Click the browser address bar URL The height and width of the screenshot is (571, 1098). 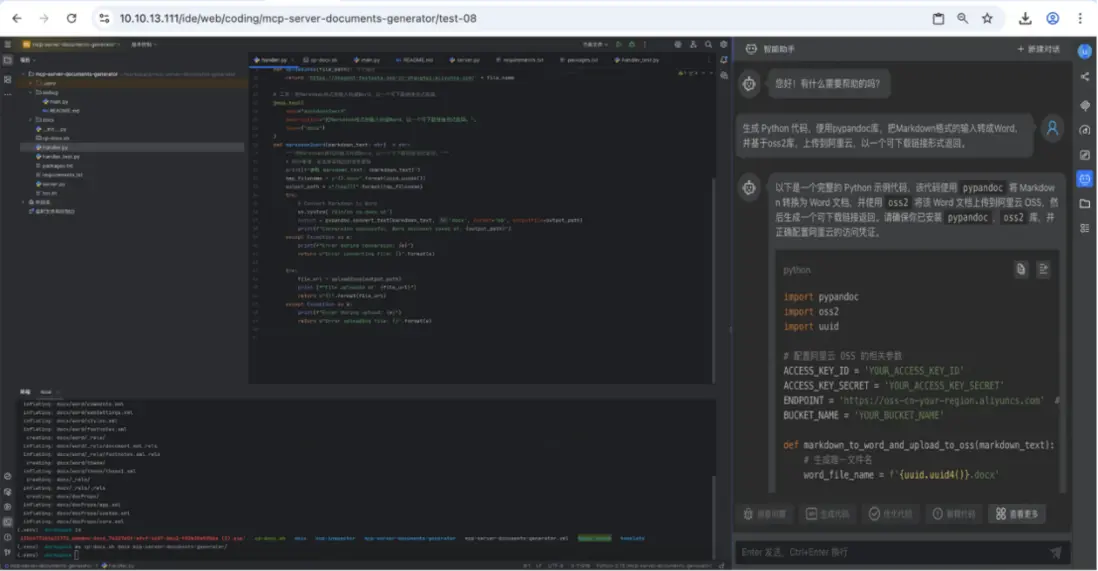(x=298, y=18)
